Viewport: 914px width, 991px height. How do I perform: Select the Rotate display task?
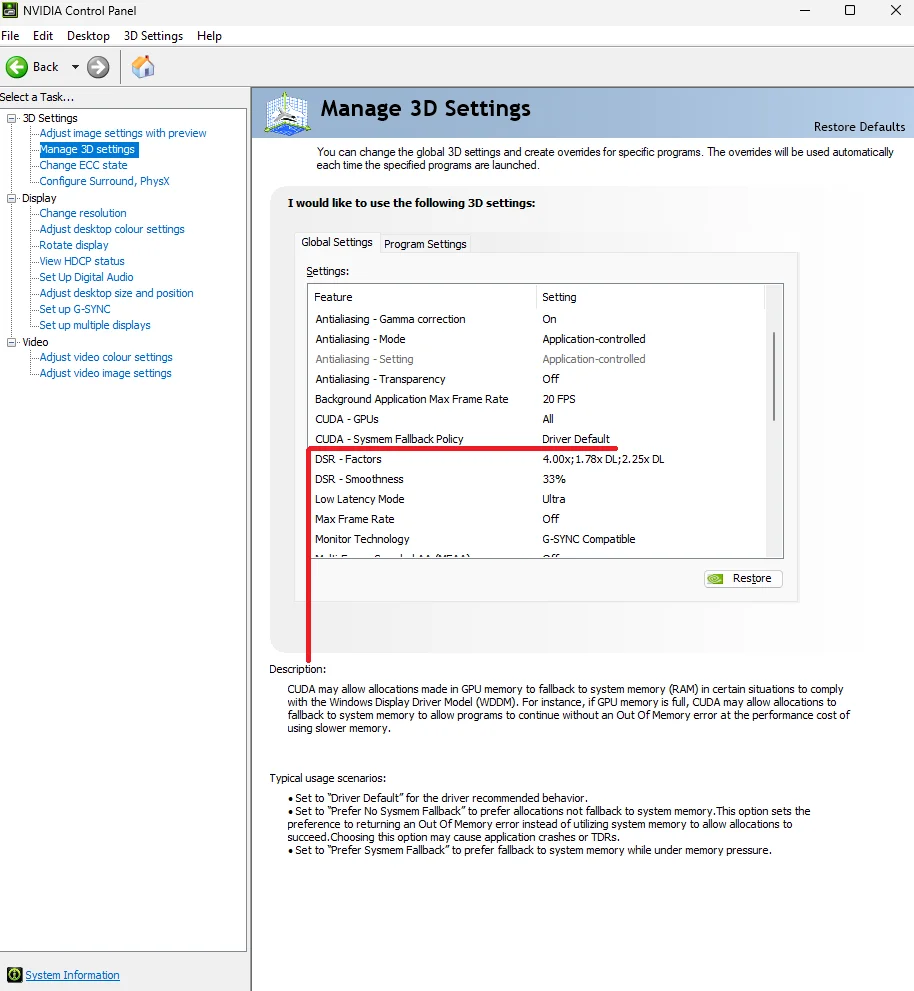pos(74,245)
